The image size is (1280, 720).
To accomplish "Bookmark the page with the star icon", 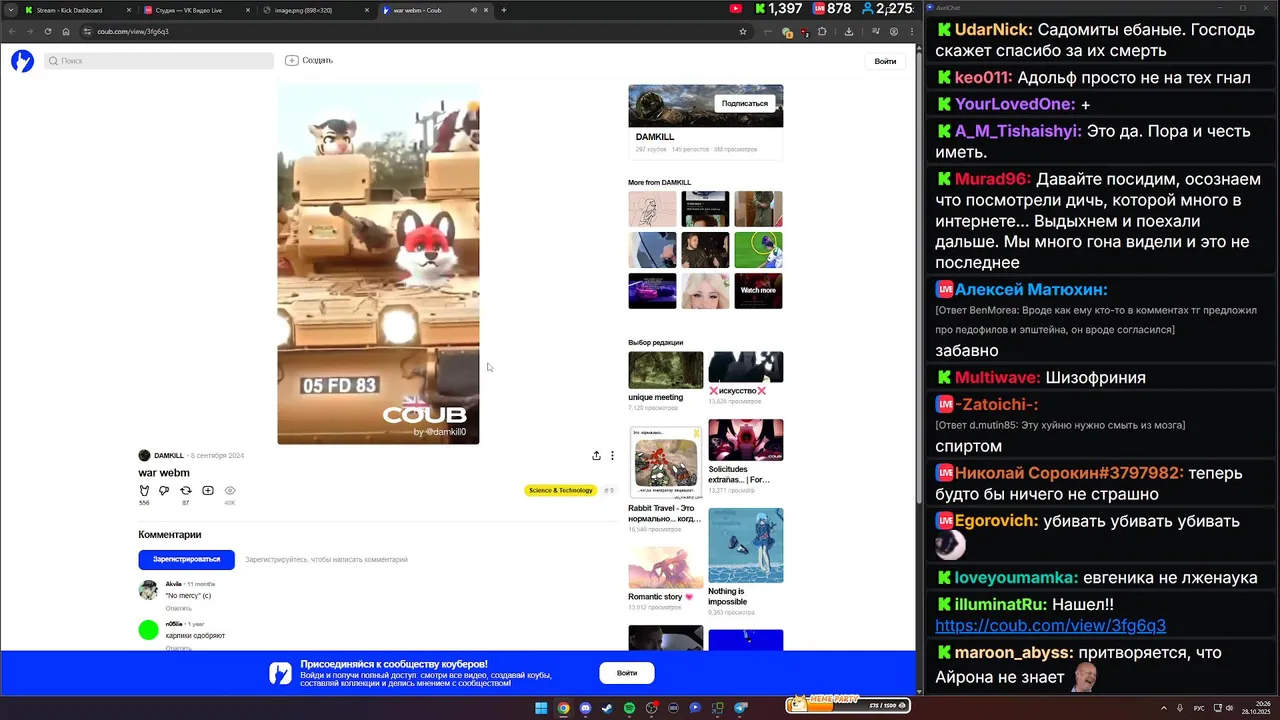I will [x=743, y=31].
